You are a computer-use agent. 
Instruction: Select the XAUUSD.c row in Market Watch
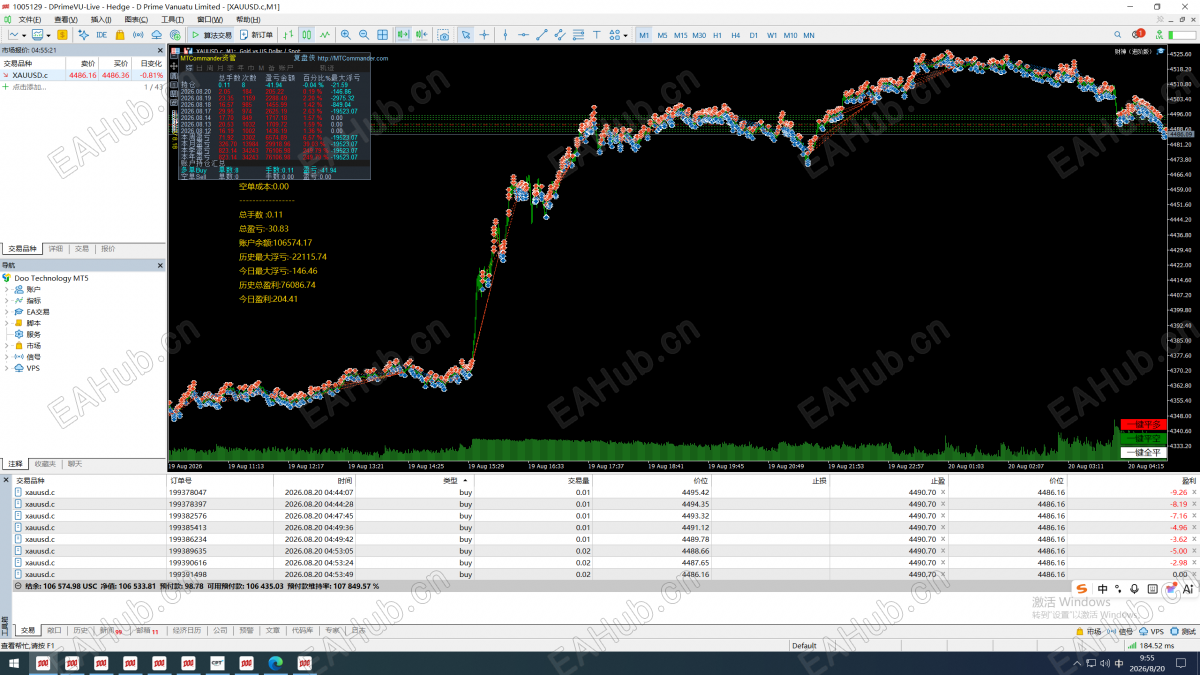pos(83,75)
